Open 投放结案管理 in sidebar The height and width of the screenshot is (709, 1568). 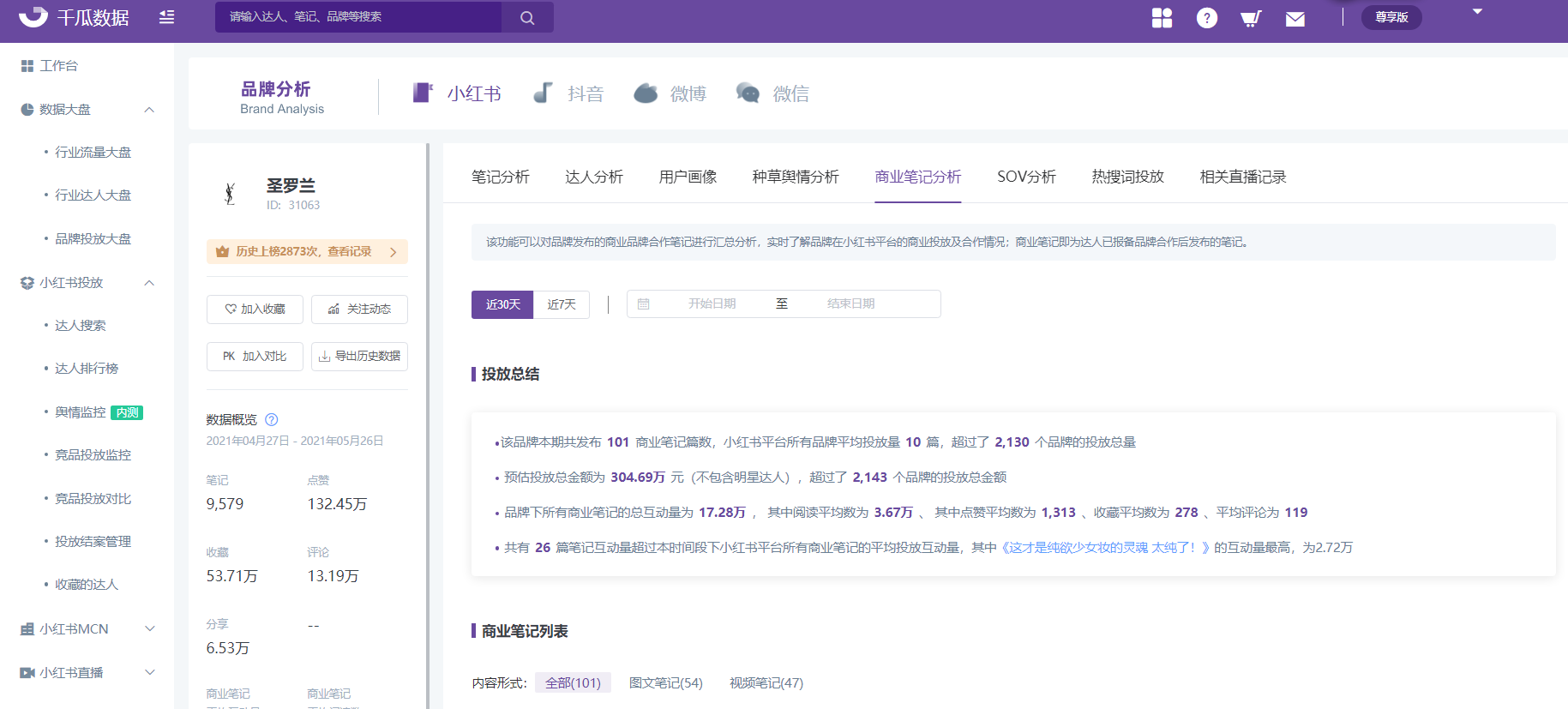pos(93,542)
